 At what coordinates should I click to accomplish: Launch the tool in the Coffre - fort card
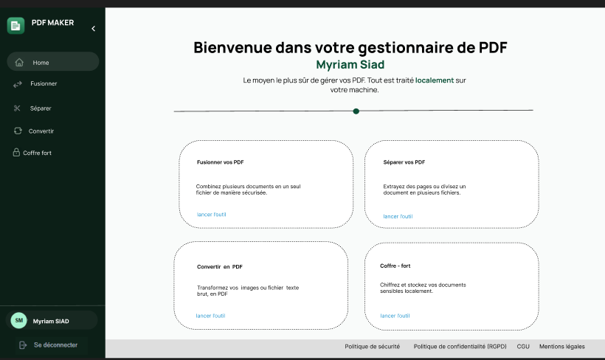click(395, 316)
